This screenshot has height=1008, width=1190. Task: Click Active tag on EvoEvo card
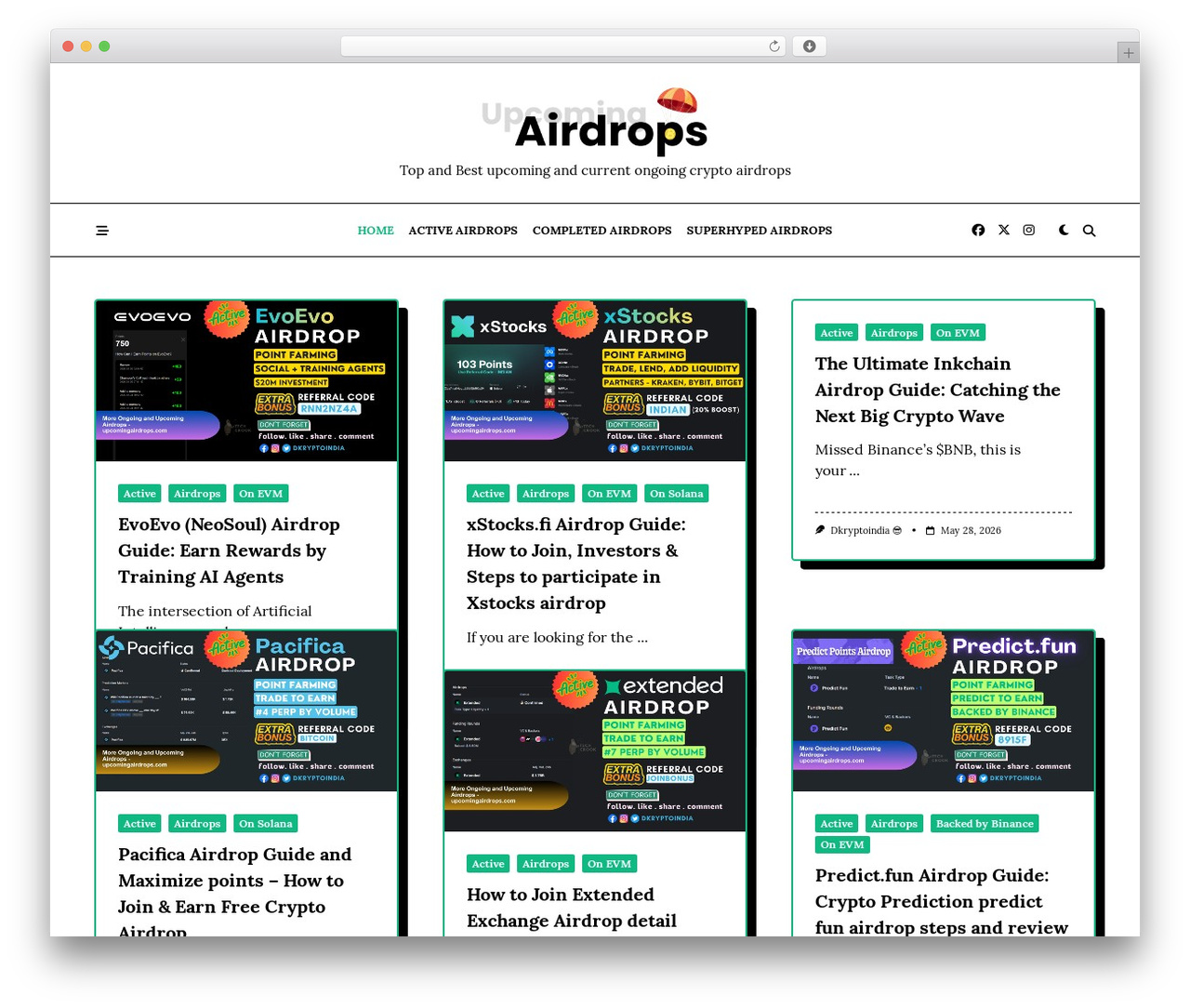pos(139,494)
